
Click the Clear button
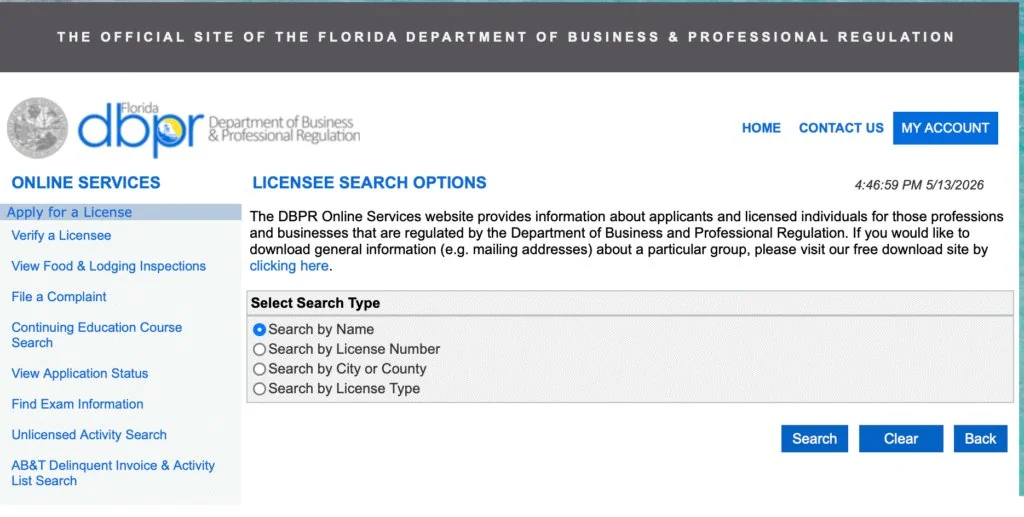901,439
